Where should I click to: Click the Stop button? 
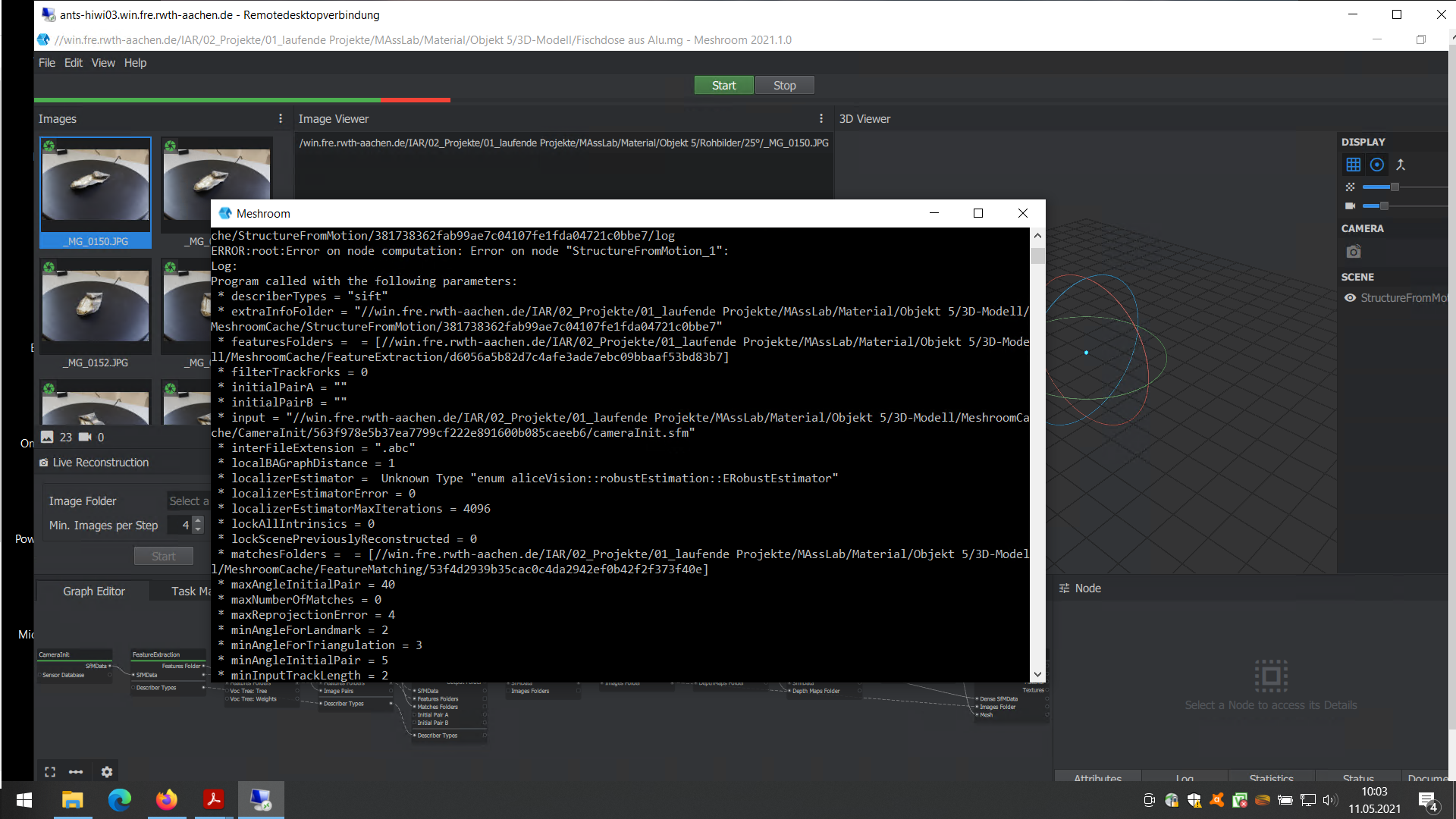[784, 85]
